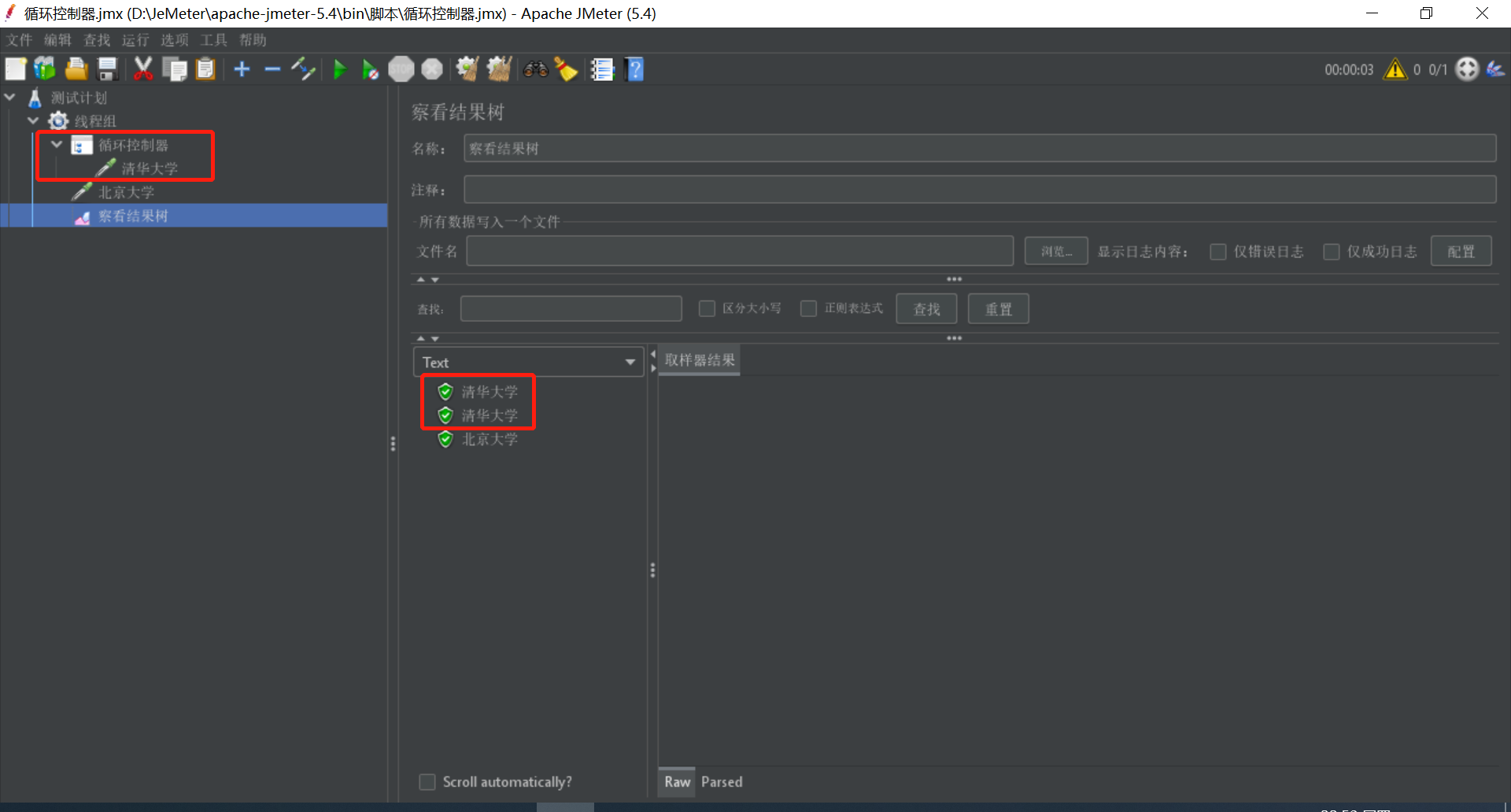Select the 测试计划 tree item
The height and width of the screenshot is (812, 1511).
coord(79,98)
